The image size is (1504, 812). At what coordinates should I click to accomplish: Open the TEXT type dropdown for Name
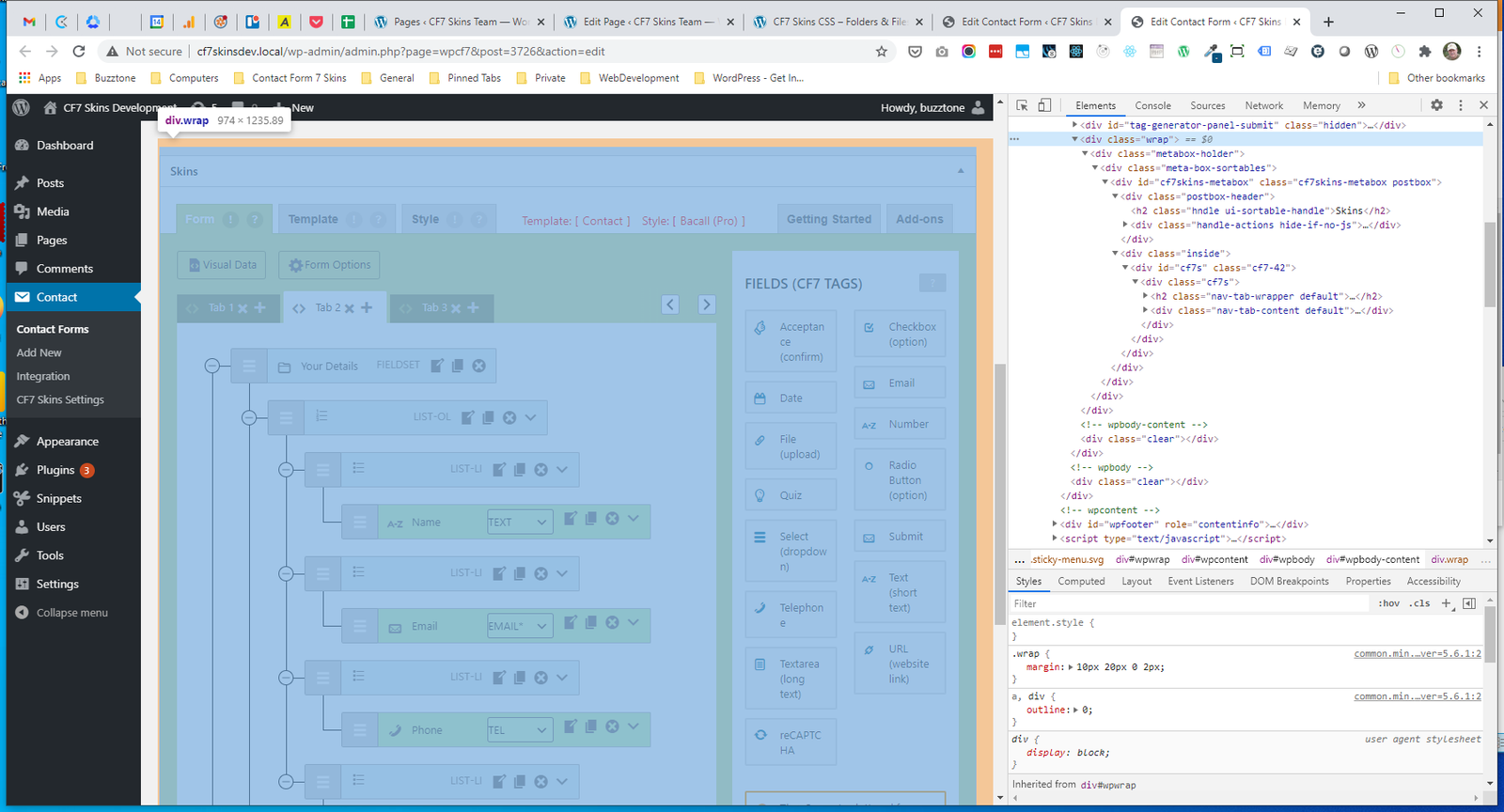pyautogui.click(x=519, y=522)
